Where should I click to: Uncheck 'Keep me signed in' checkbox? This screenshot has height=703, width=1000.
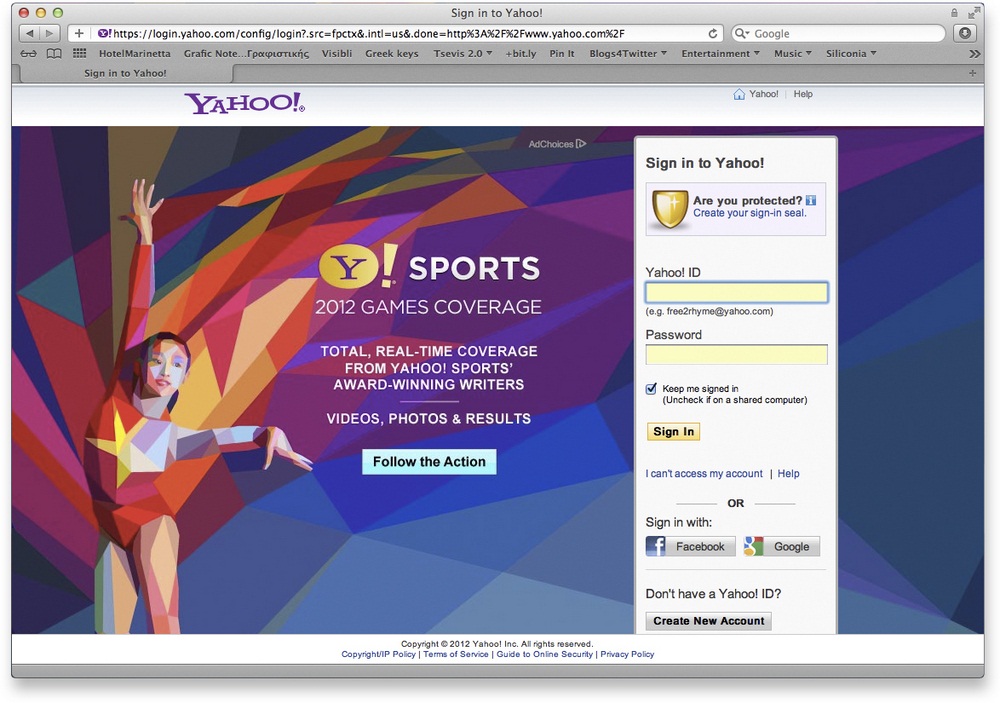pyautogui.click(x=651, y=388)
